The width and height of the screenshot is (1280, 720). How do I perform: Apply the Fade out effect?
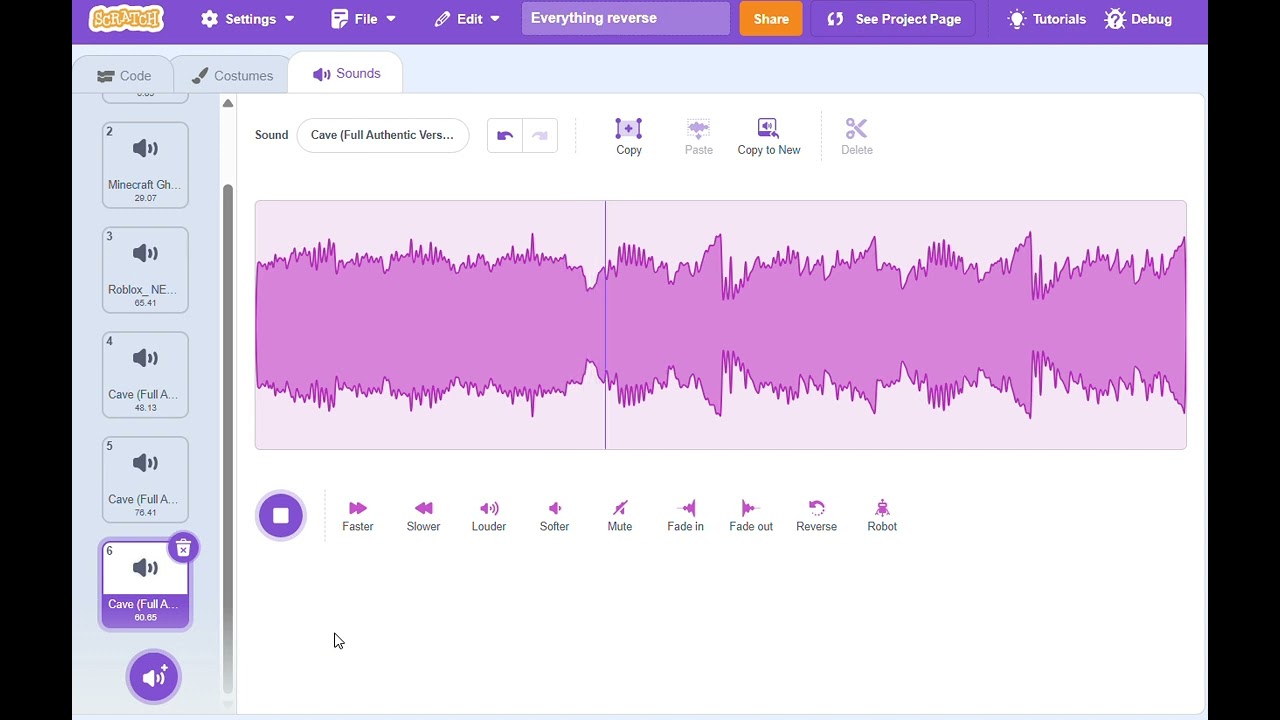(x=751, y=516)
